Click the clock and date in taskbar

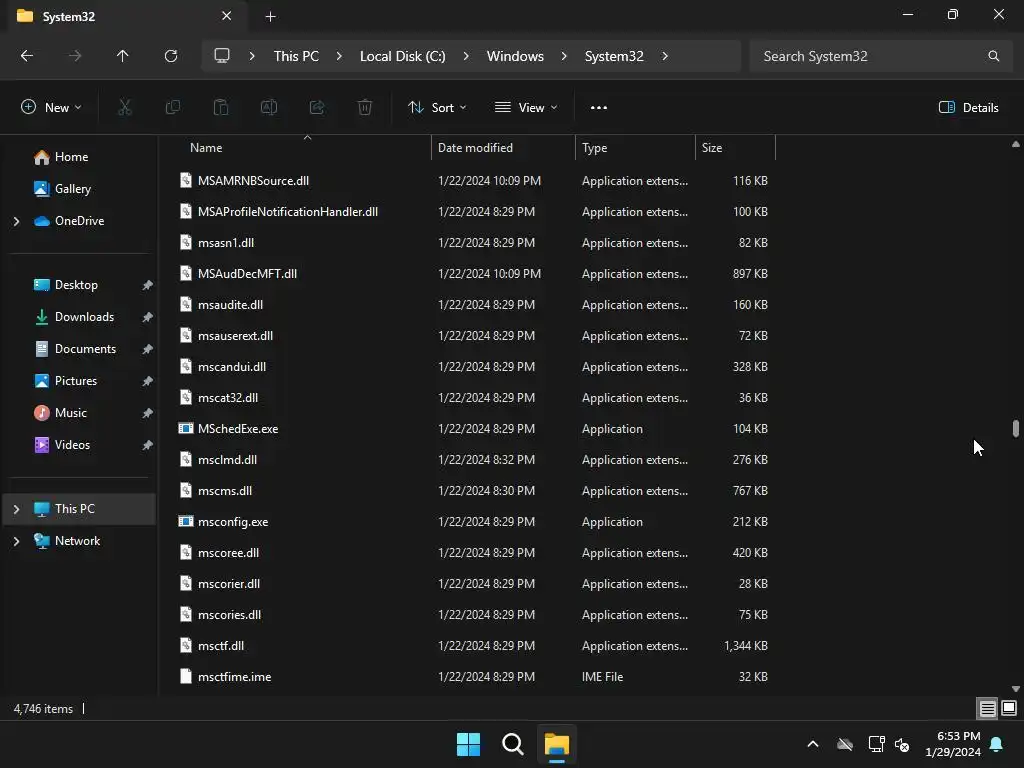(x=953, y=744)
